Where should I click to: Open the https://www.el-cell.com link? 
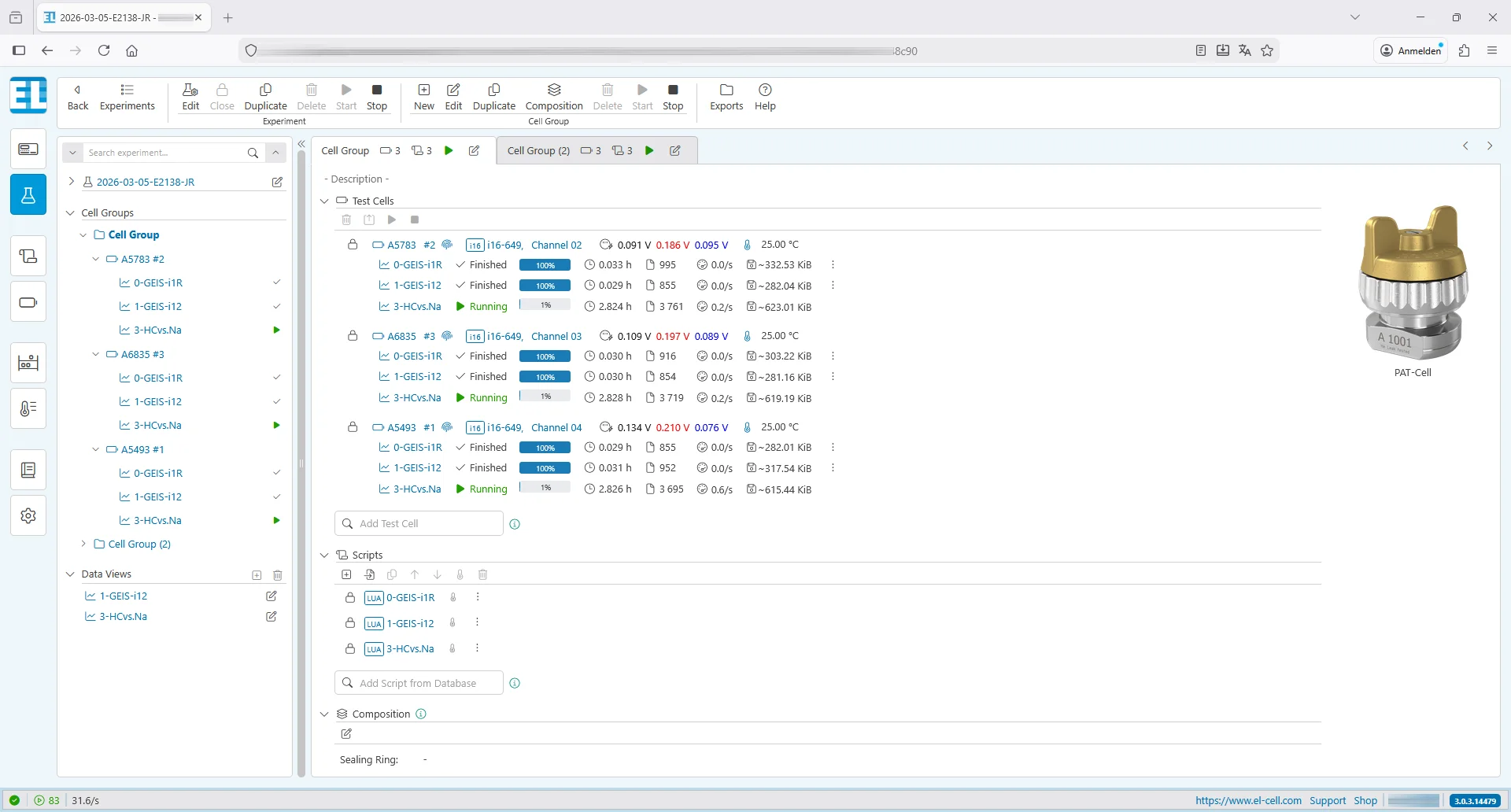coord(1247,800)
